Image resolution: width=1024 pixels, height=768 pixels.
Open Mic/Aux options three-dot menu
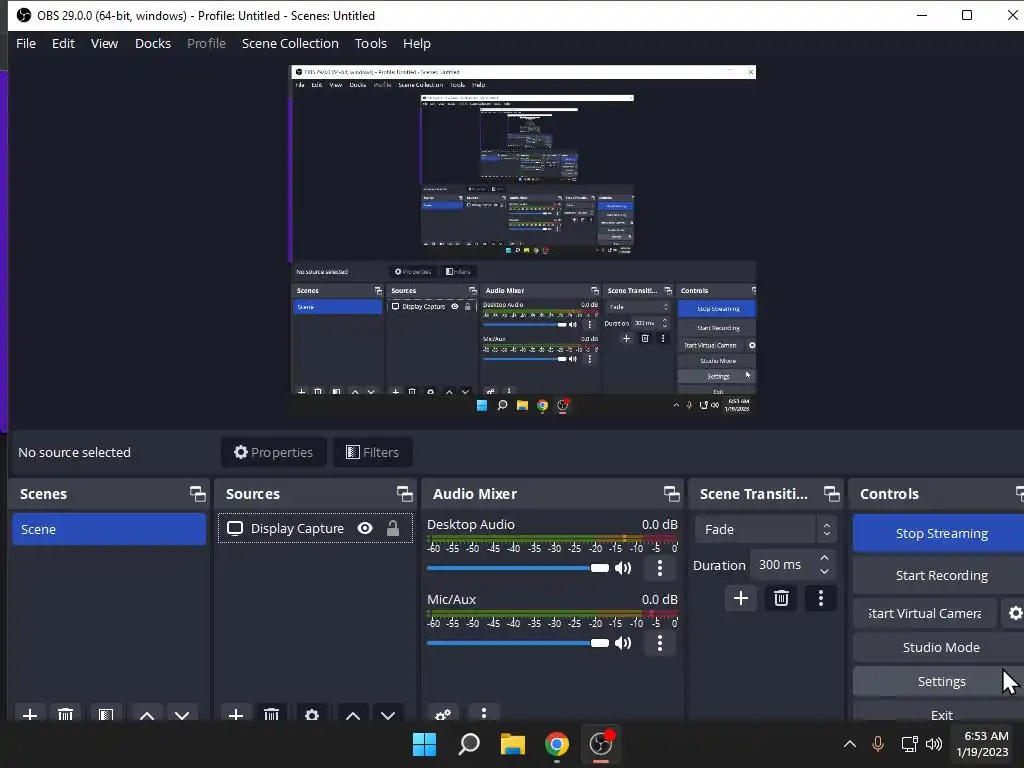coord(660,643)
